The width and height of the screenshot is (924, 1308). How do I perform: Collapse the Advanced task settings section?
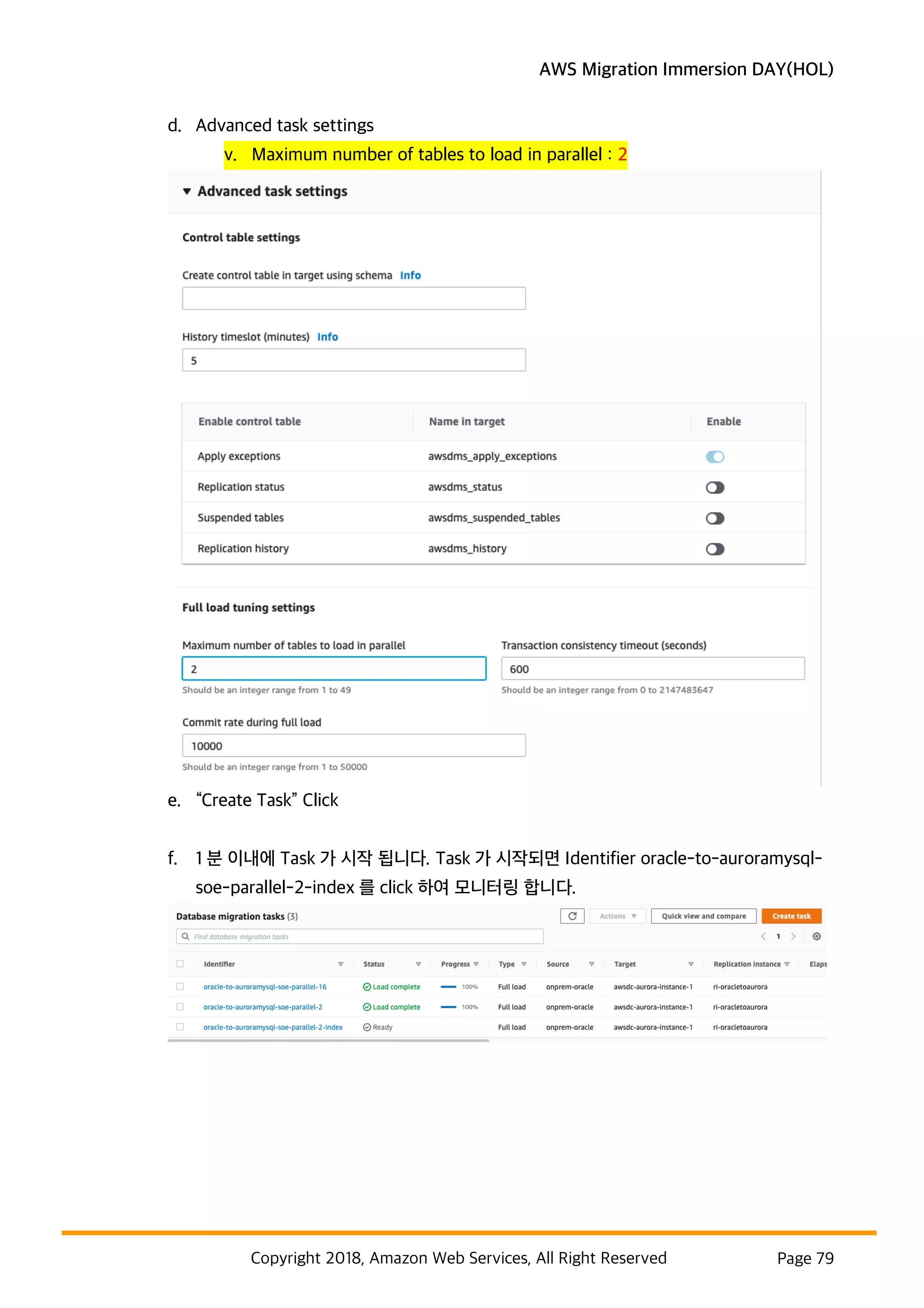[x=186, y=191]
